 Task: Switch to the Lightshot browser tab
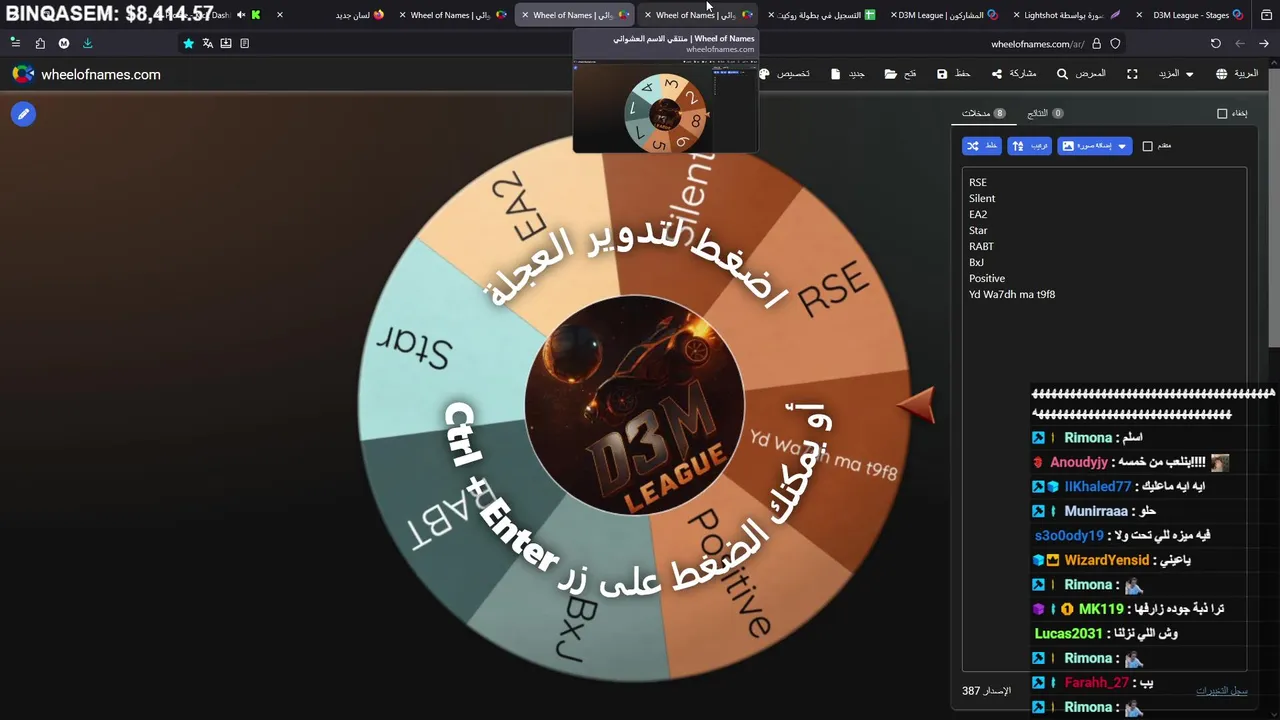(1066, 15)
